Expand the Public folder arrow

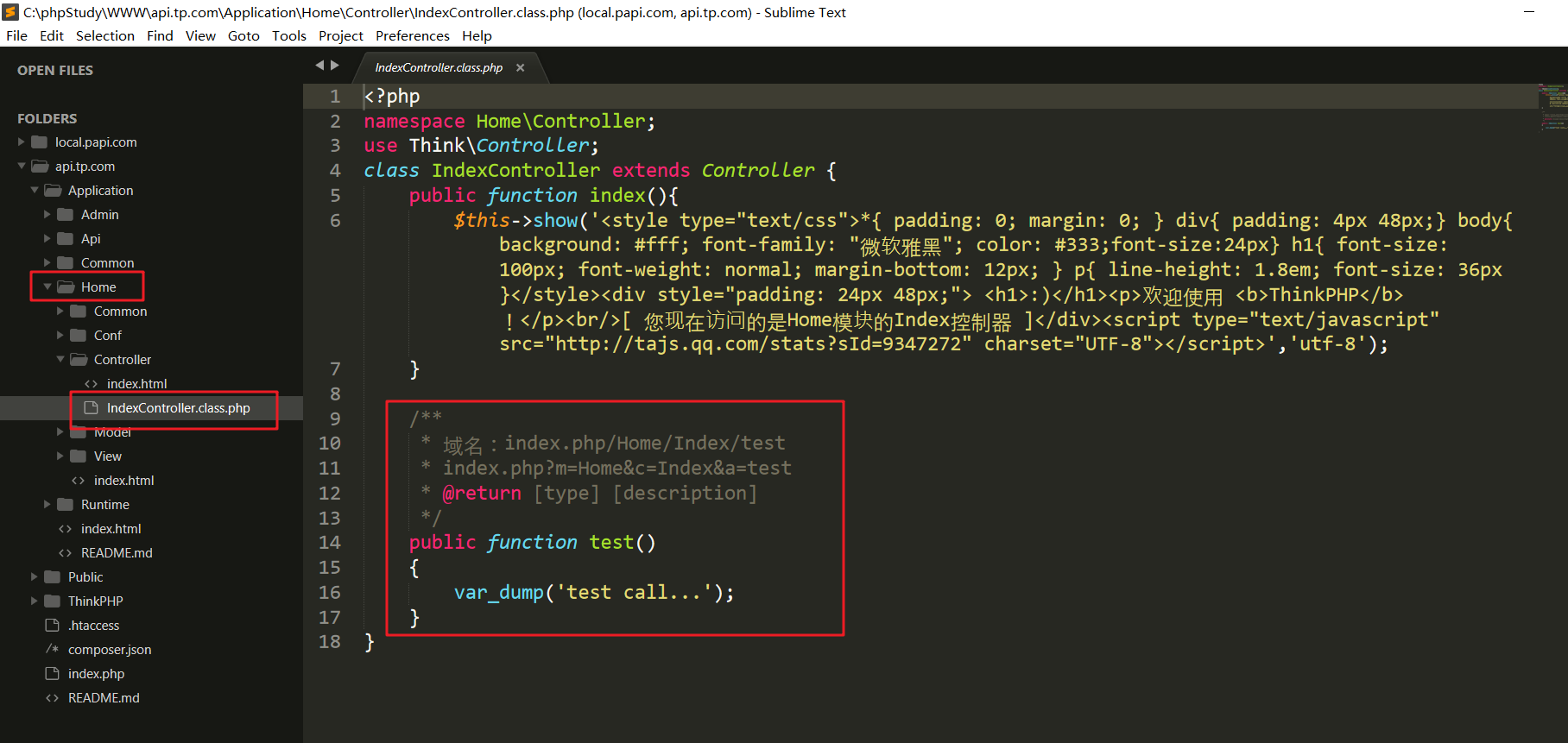pos(35,577)
